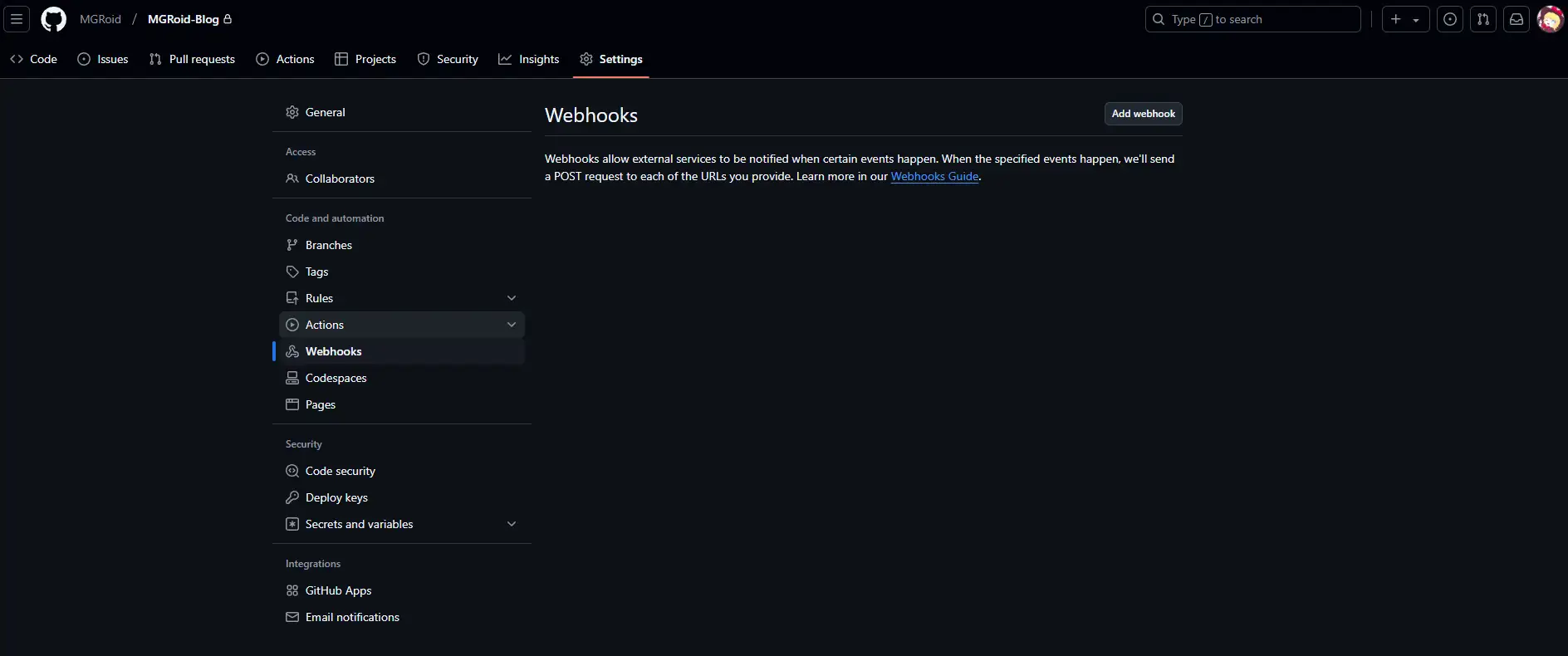Click the Email notifications envelope icon
The image size is (1568, 656).
click(292, 617)
